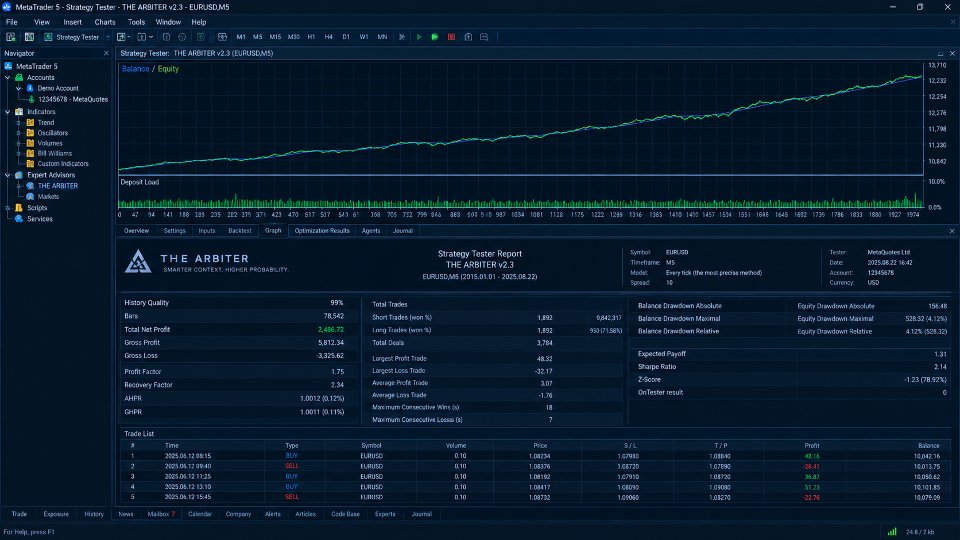Viewport: 960px width, 540px height.
Task: Click the green Accounts icon in Navigator
Action: pos(19,77)
